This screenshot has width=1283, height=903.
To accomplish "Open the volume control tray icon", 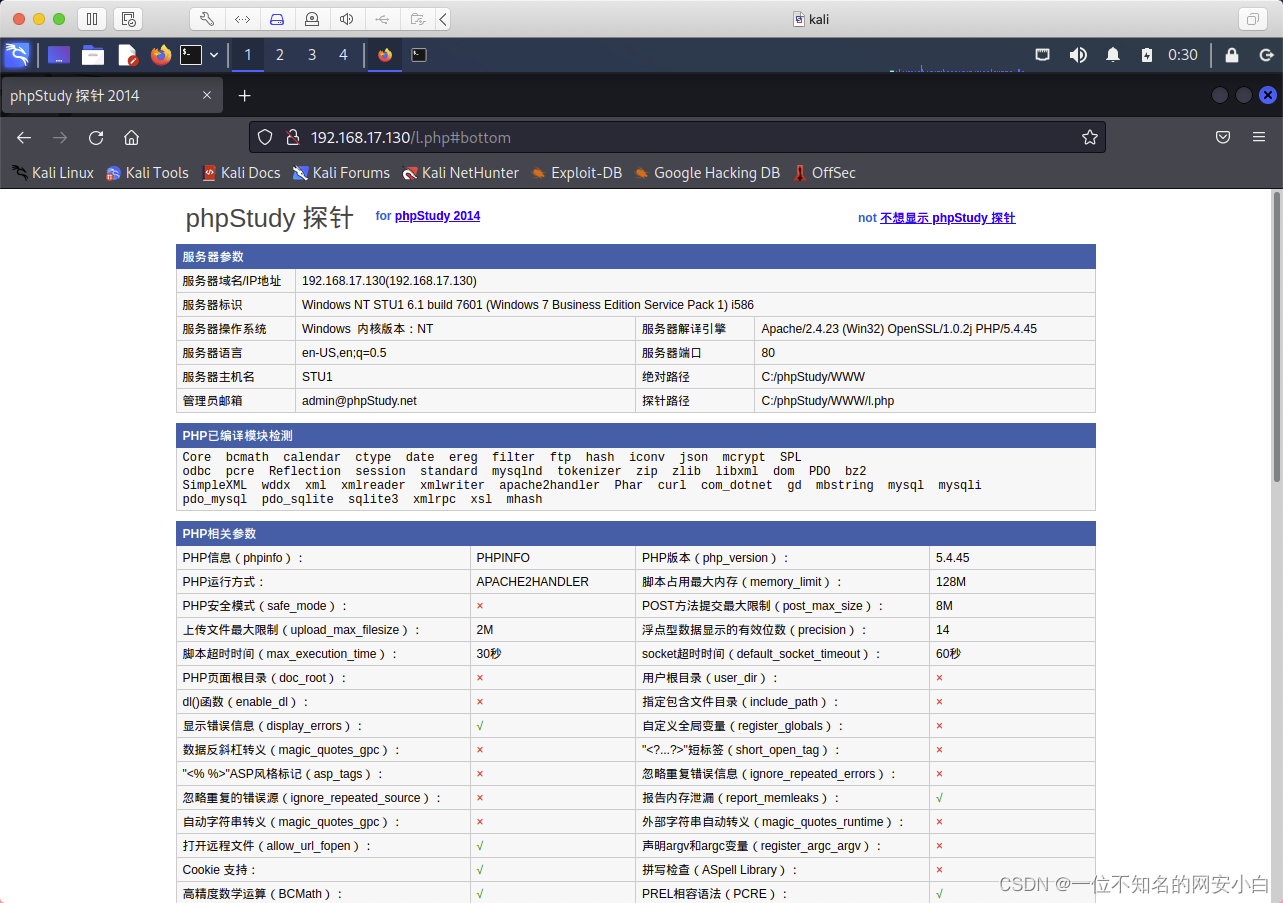I will 1078,55.
